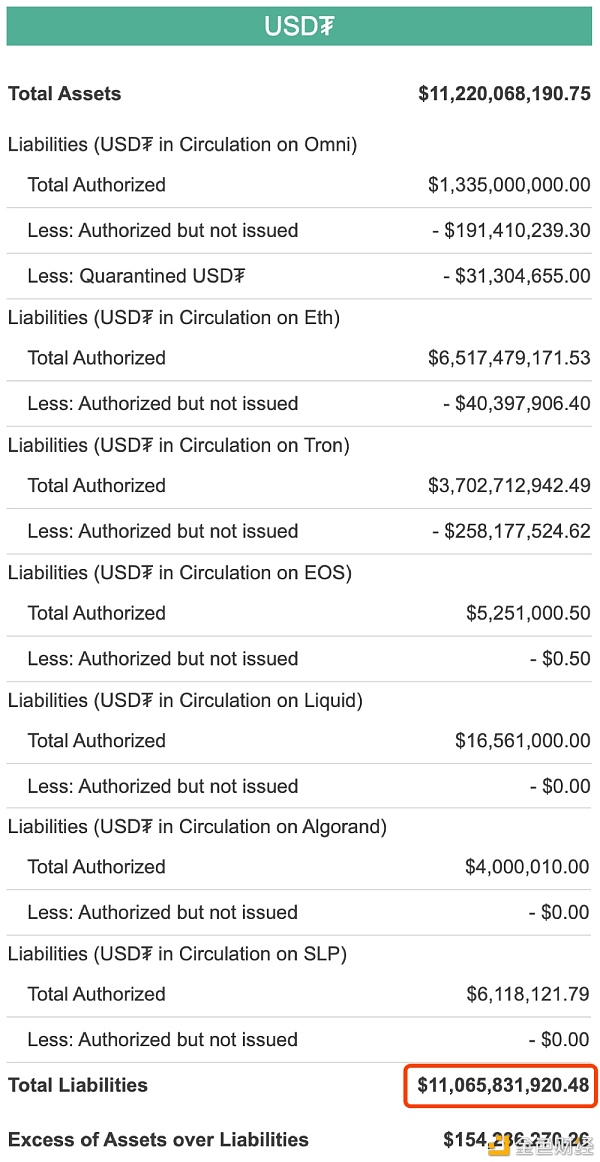The image size is (600, 1162).
Task: Select Eth Total Authorized value $6,517,479,171.53
Action: (x=509, y=358)
